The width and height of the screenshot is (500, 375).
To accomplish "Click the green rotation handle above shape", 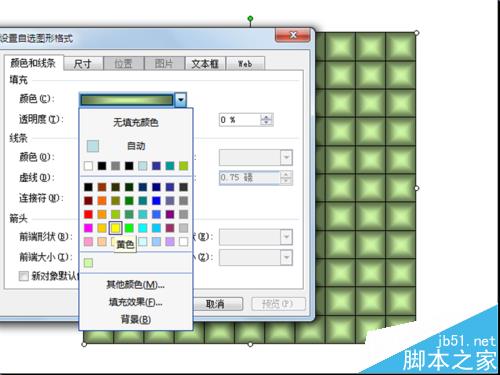I will pos(250,19).
